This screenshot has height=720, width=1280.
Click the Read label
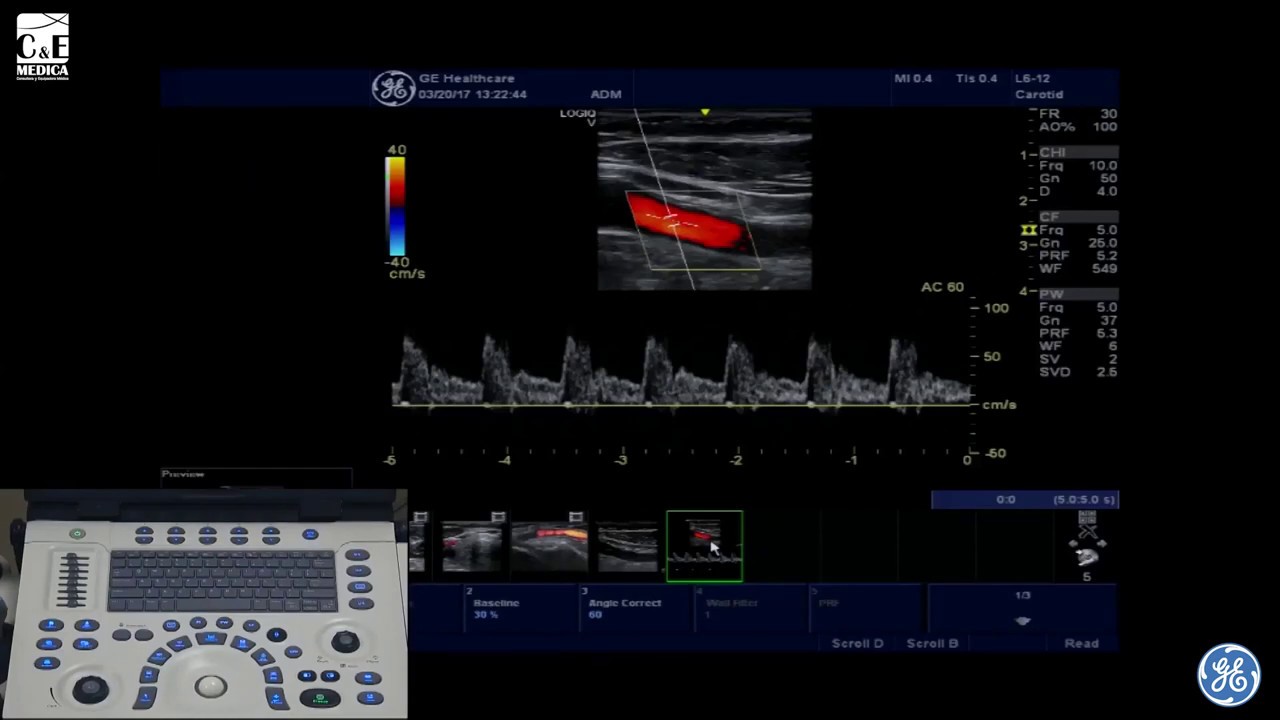1081,643
